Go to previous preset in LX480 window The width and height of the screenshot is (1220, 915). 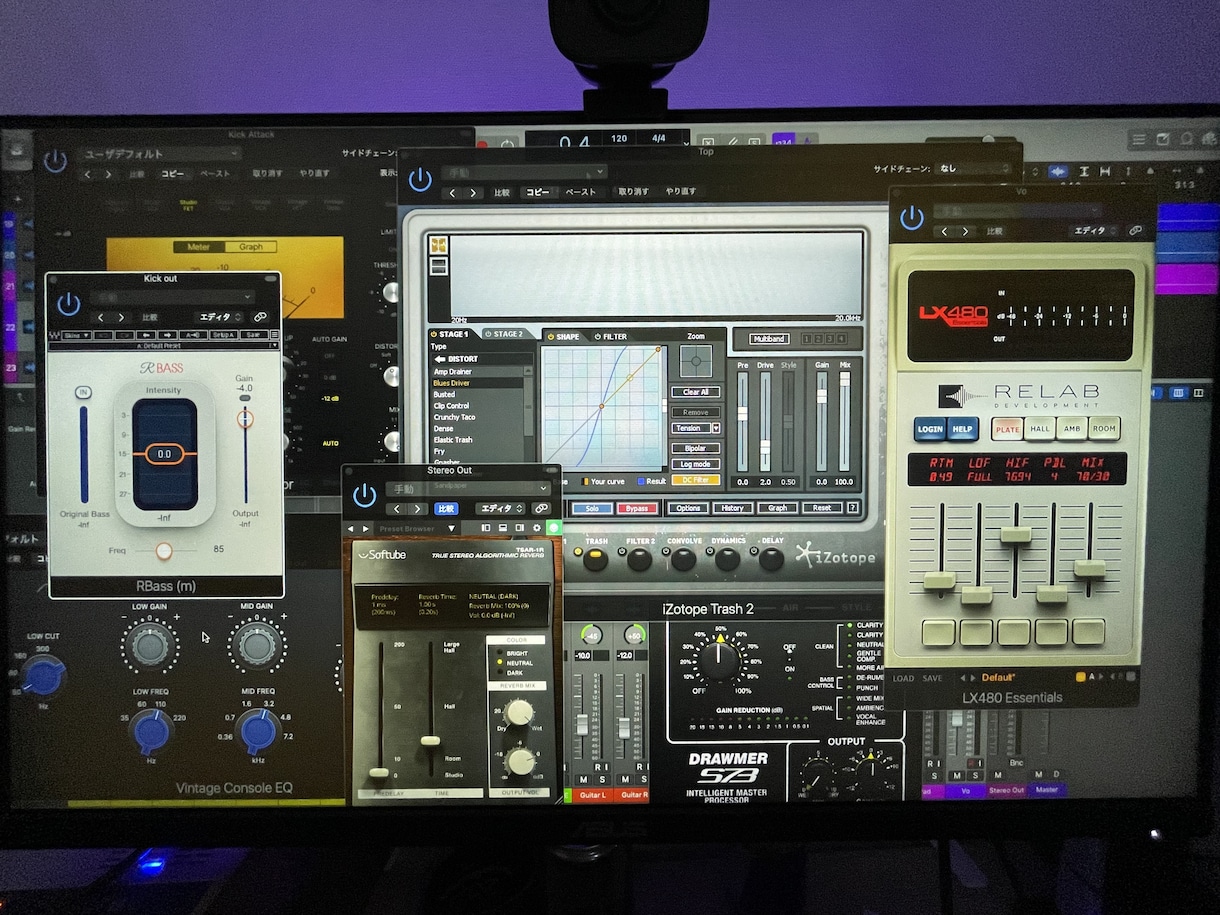(943, 231)
